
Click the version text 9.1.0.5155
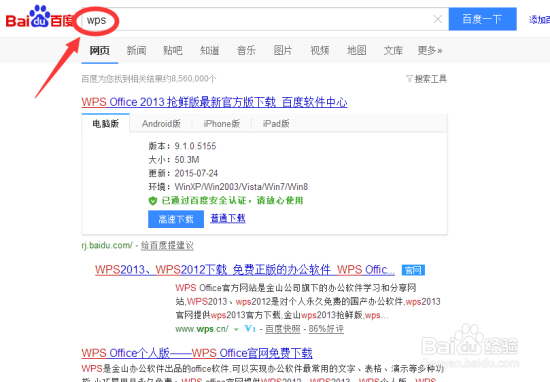coord(195,146)
